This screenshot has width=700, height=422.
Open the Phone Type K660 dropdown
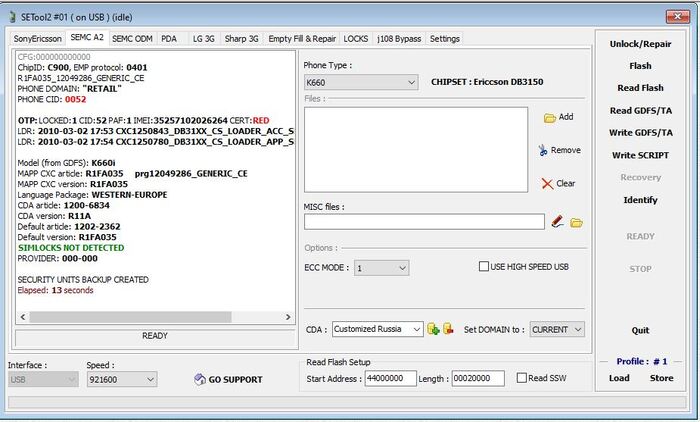tap(361, 82)
